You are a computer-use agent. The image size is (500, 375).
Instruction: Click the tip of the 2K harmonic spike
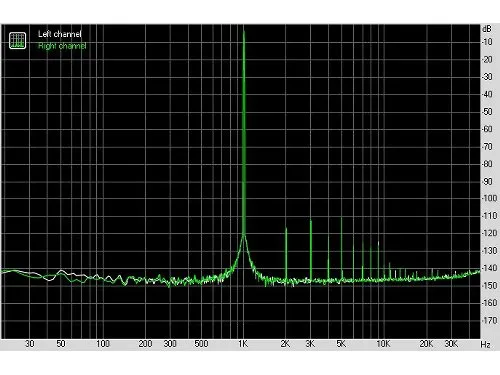(286, 228)
